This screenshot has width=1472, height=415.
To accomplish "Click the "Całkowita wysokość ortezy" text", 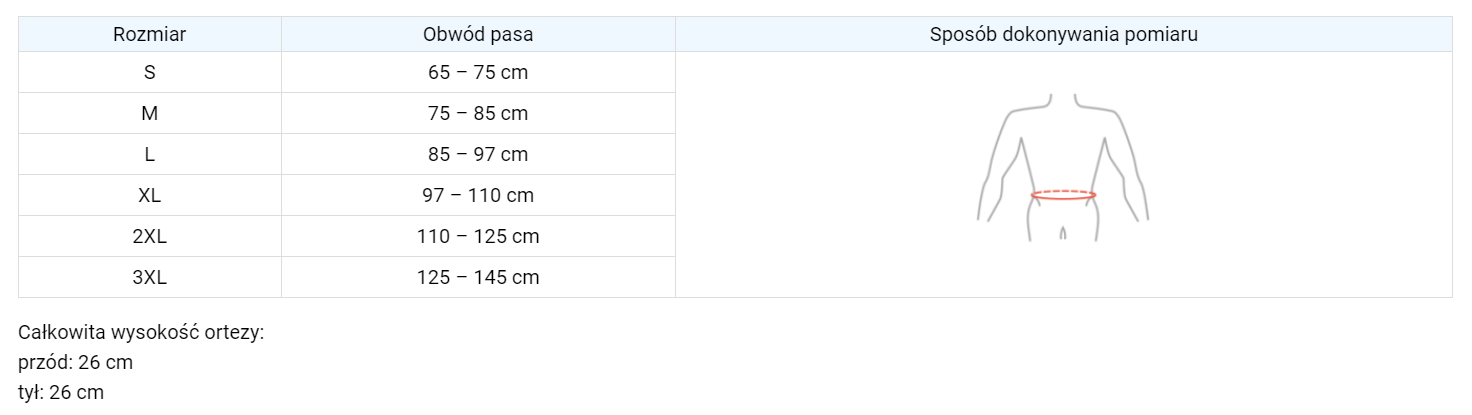I will click(x=141, y=332).
